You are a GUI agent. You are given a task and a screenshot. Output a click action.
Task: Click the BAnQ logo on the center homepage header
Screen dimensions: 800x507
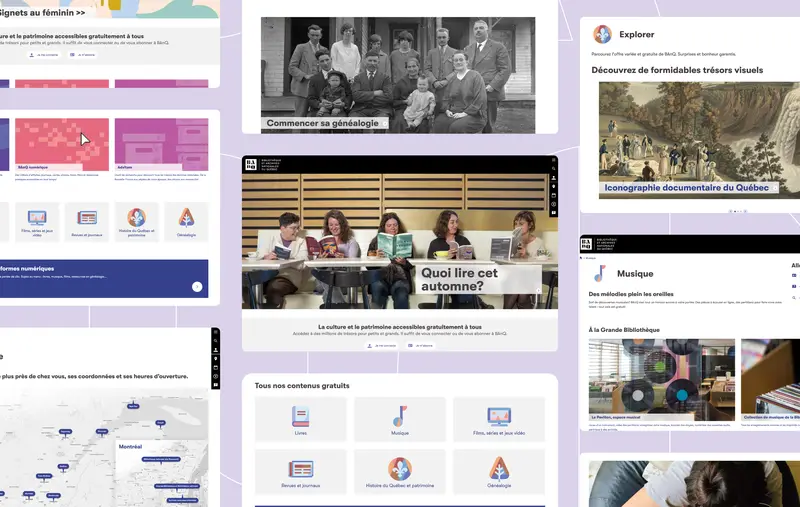click(x=251, y=164)
